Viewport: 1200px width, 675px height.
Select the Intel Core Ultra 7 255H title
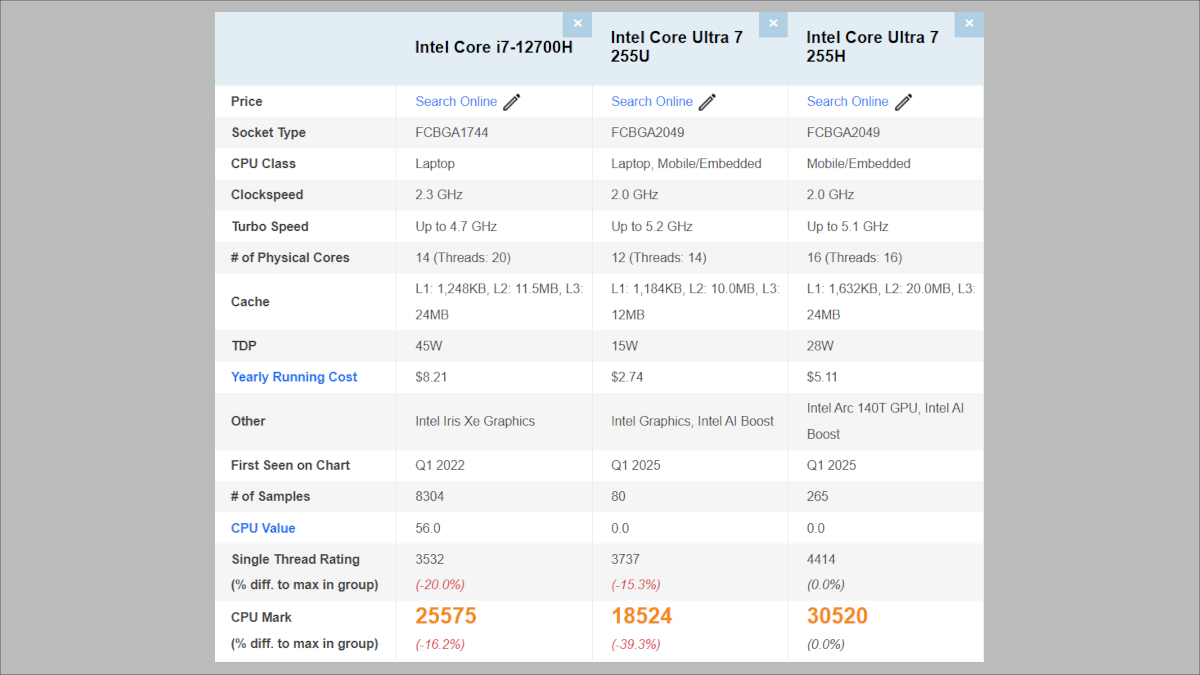pos(873,47)
